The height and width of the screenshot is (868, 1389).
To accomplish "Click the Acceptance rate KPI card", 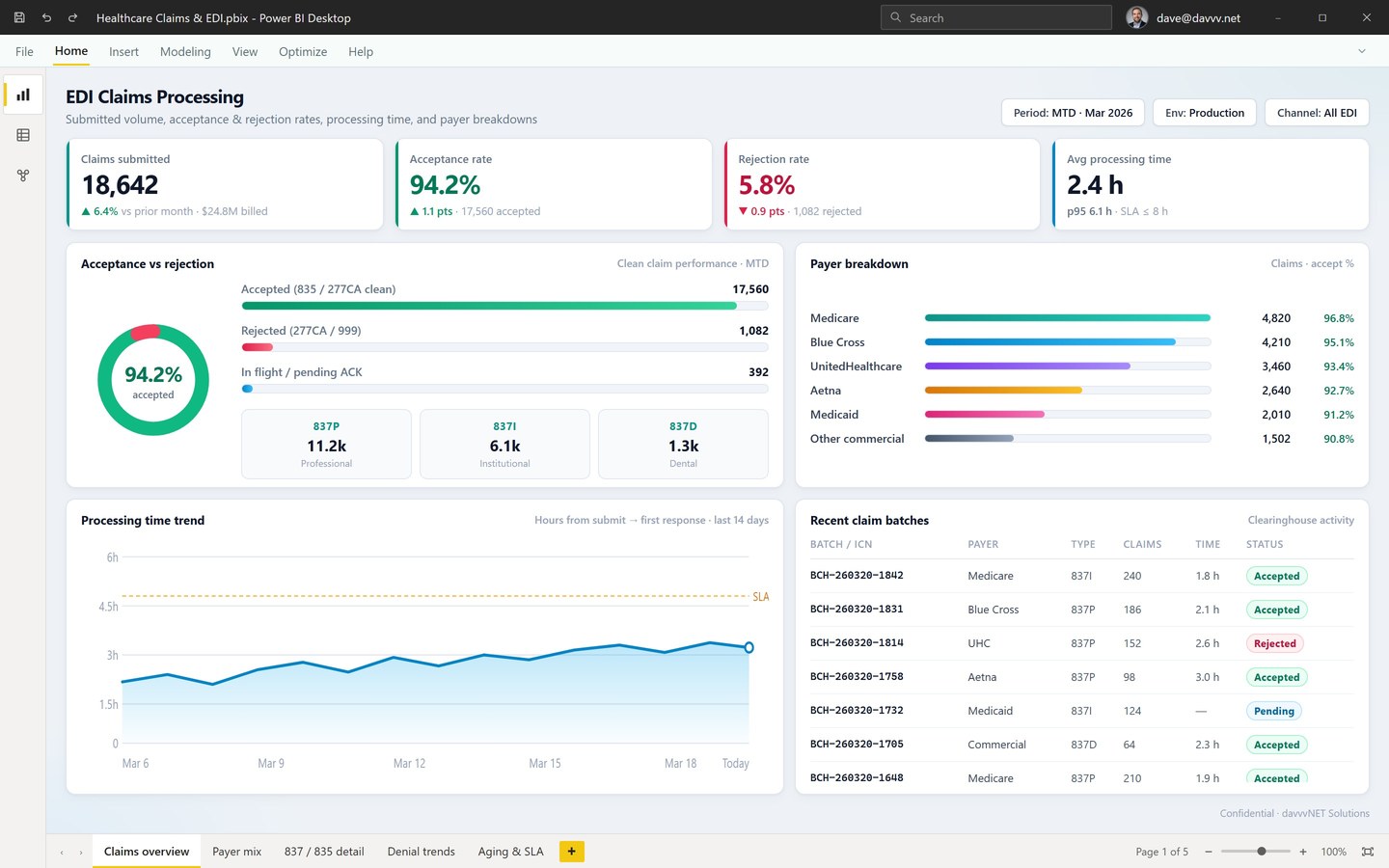I will click(x=554, y=184).
